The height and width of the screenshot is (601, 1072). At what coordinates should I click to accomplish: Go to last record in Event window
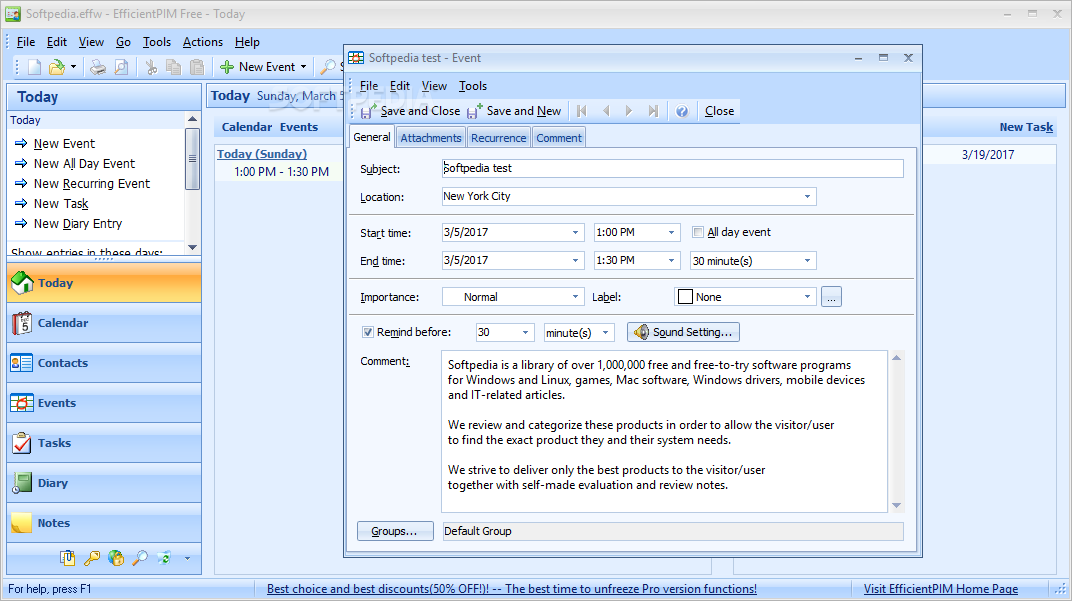[653, 111]
